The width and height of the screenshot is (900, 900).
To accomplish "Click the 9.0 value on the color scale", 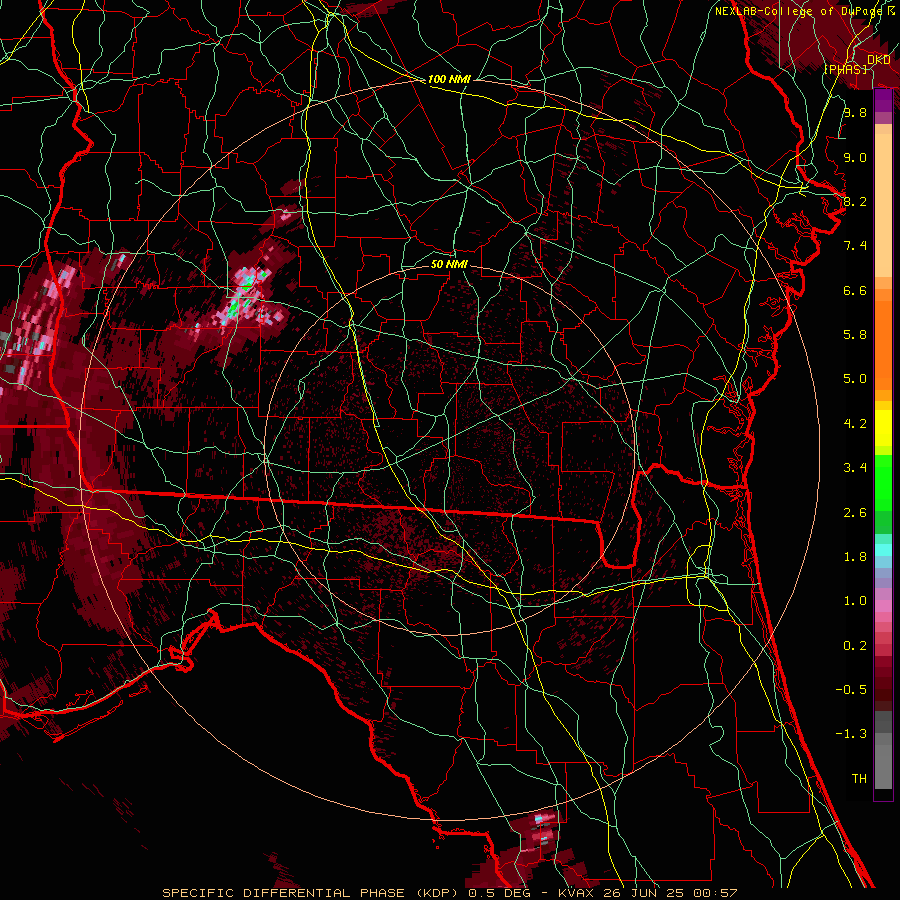I will 855,157.
